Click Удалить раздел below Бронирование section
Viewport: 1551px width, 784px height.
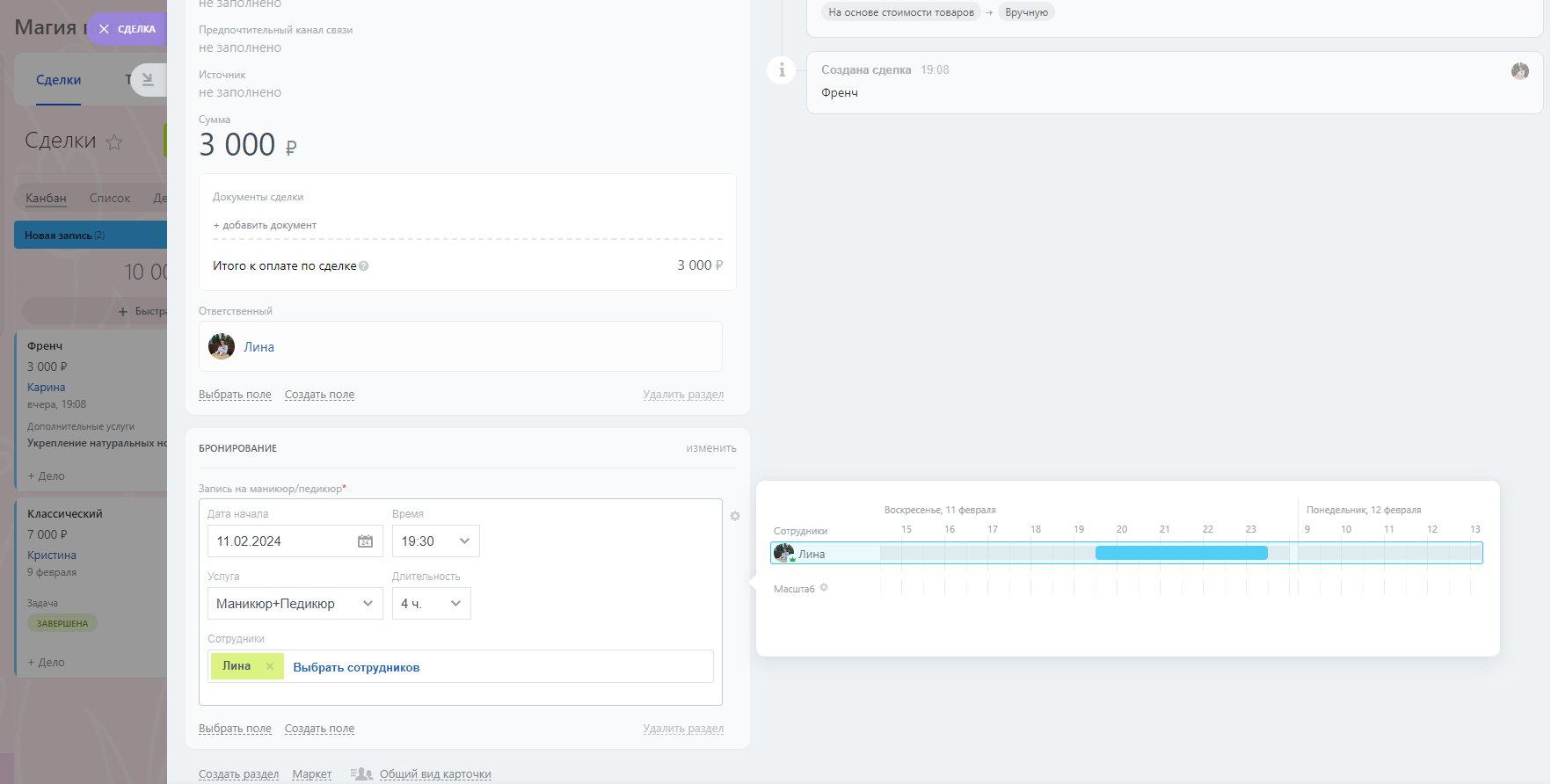pyautogui.click(x=683, y=729)
